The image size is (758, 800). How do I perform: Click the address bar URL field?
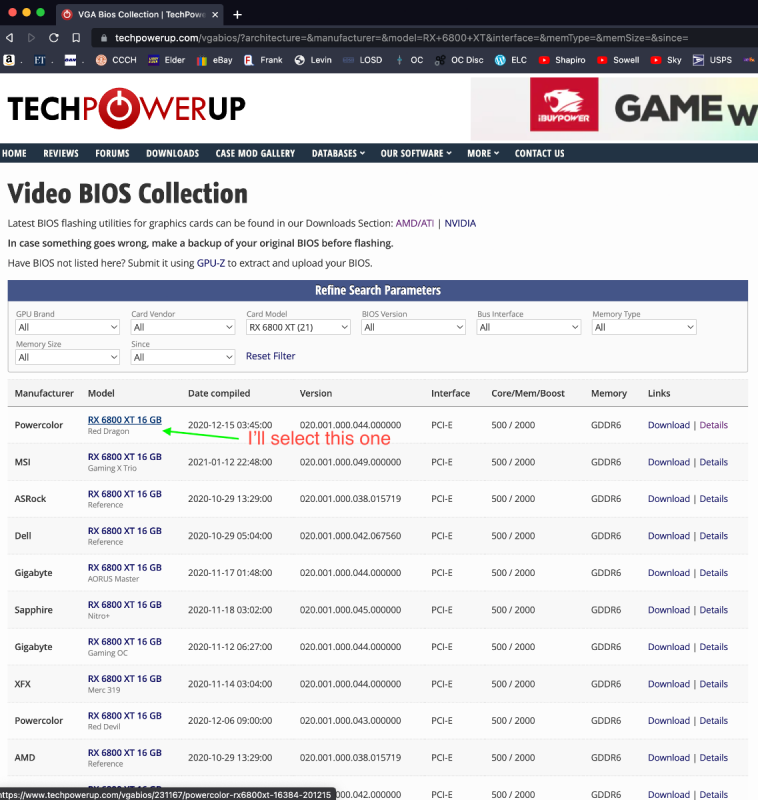pos(401,38)
